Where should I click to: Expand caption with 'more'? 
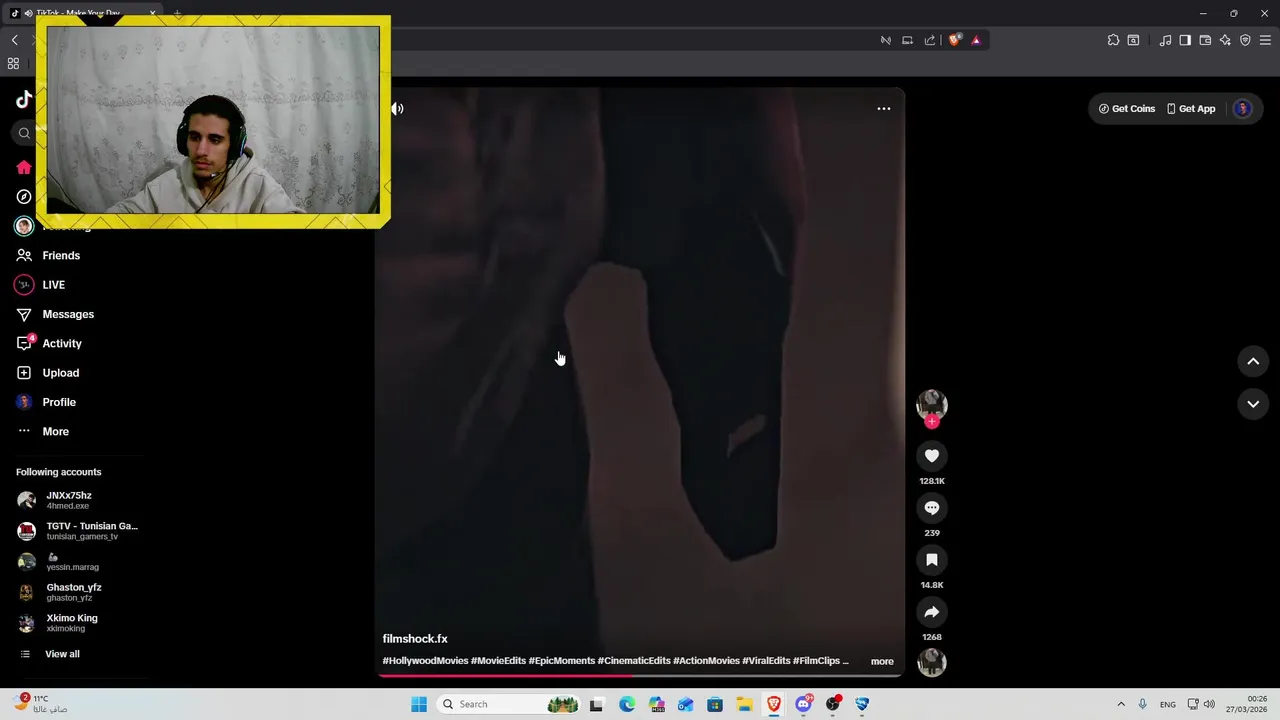(882, 661)
